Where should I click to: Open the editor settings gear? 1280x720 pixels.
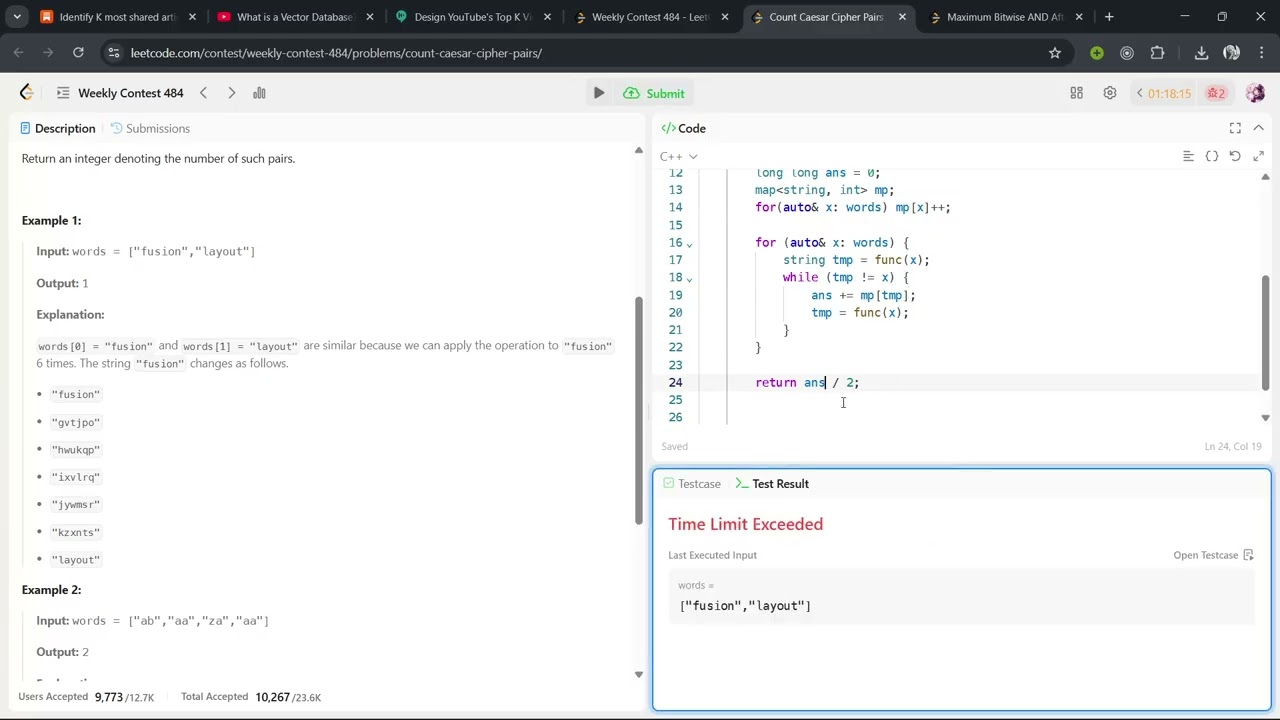pos(1110,93)
